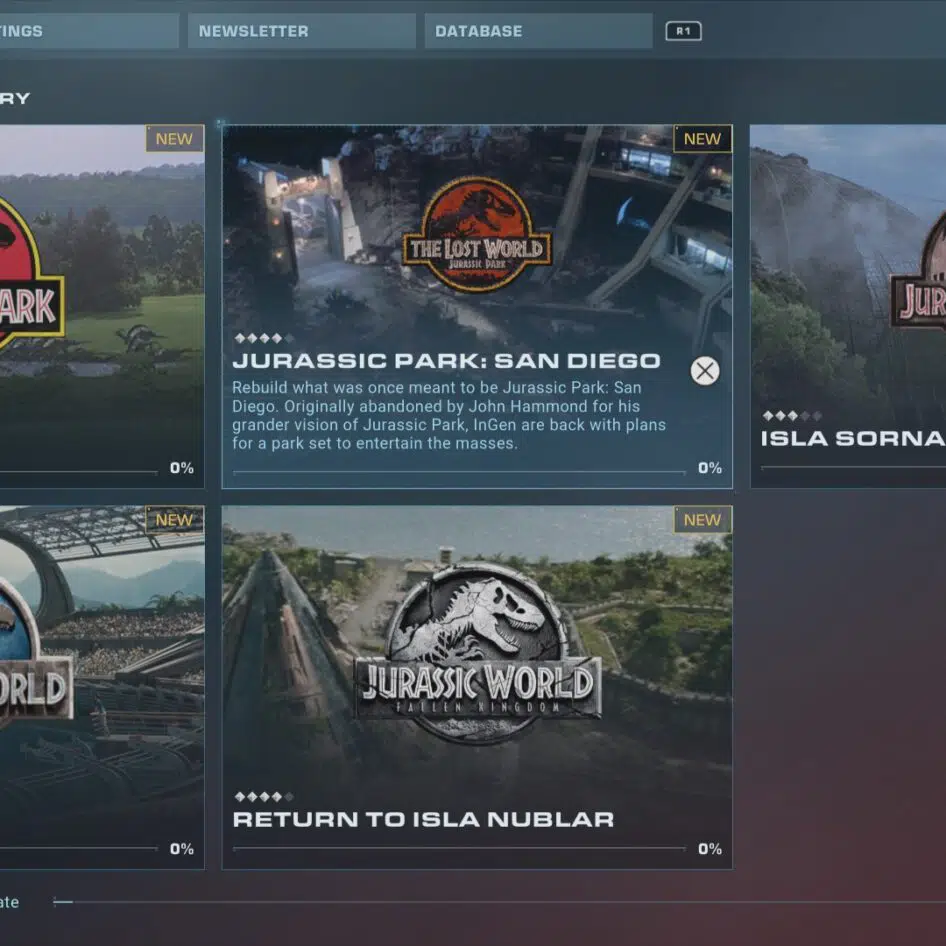
Task: Click the 0% value on the San Diego card
Action: point(710,468)
